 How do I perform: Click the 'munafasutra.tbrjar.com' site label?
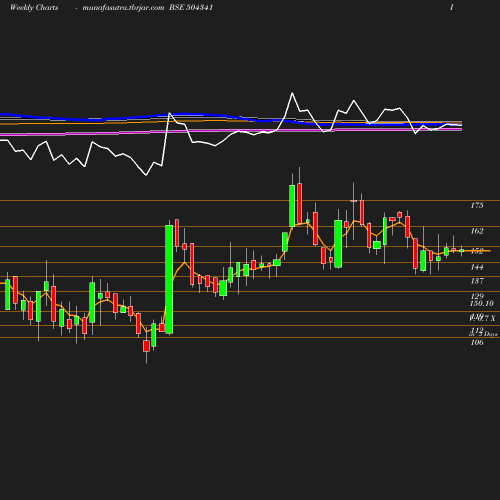(x=123, y=8)
